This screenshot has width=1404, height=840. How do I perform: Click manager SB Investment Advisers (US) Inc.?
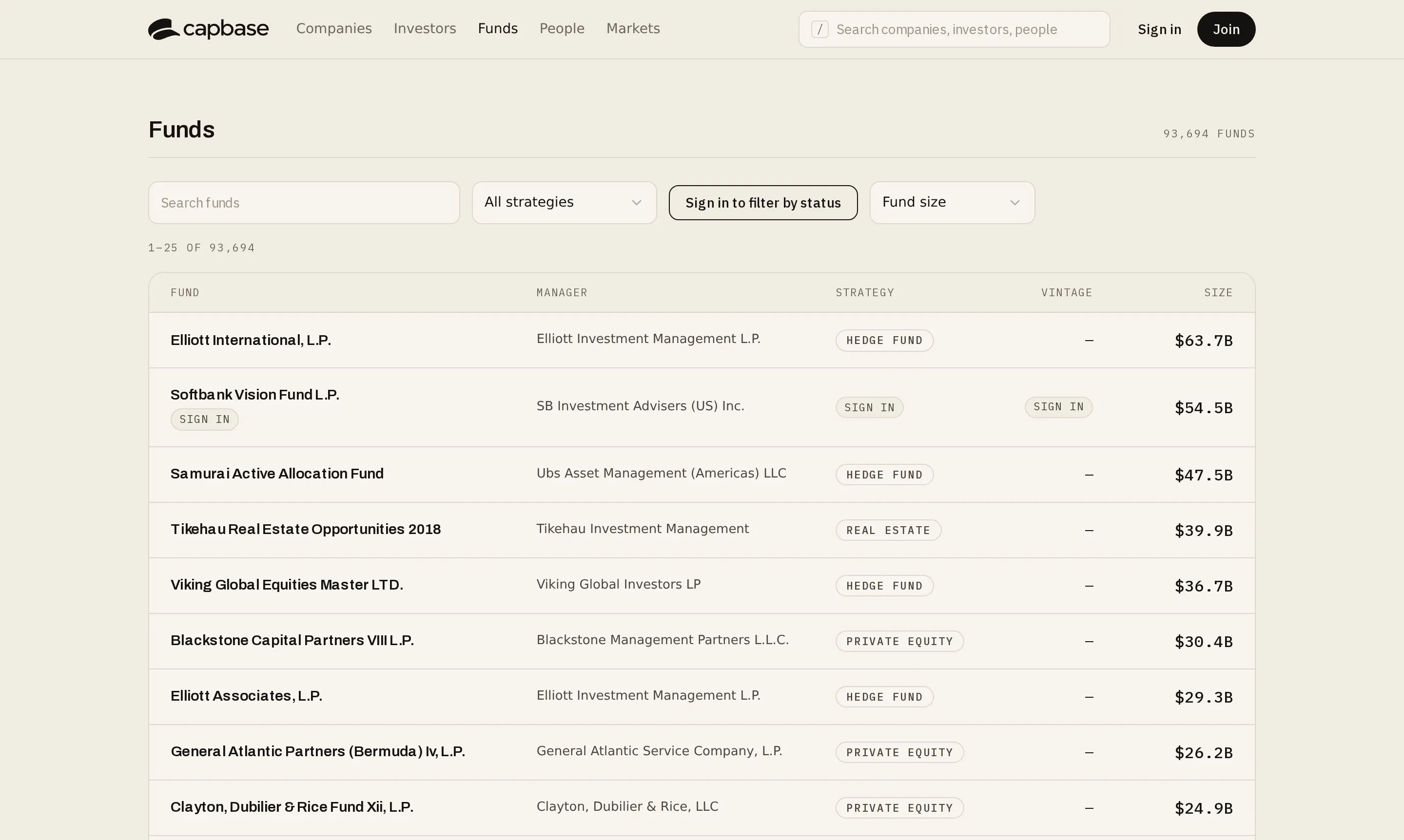pyautogui.click(x=641, y=406)
